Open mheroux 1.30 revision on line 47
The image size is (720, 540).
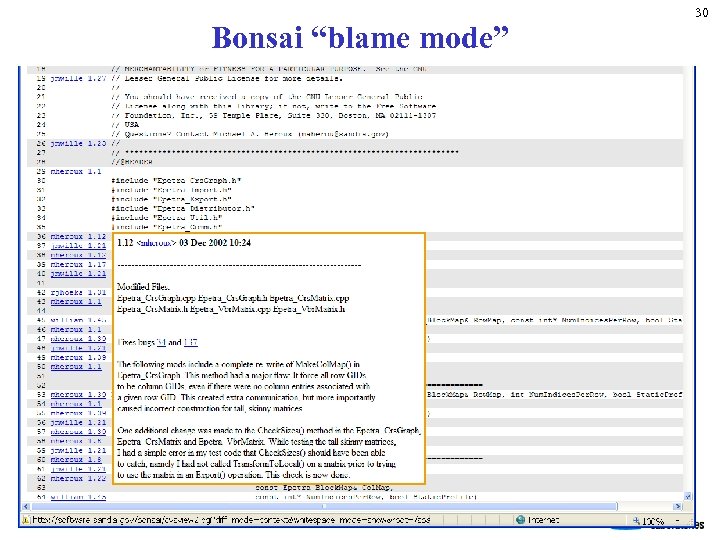[x=78, y=339]
